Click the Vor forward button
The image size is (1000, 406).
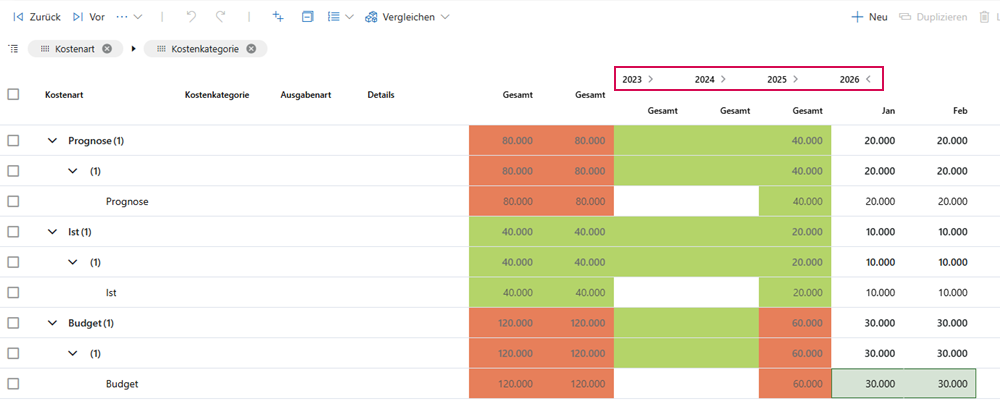(x=88, y=17)
